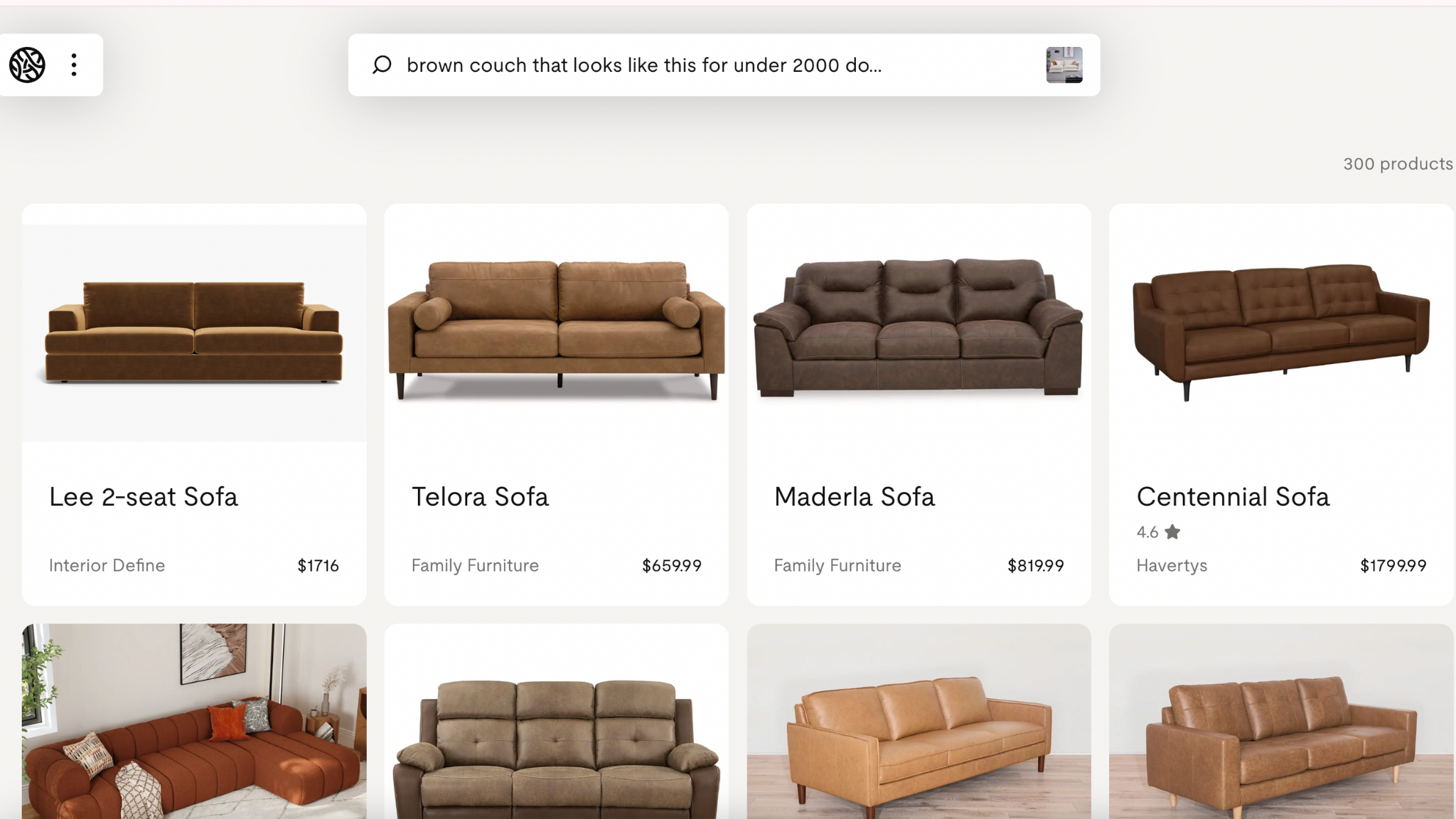Click the $659.99 Telora Sofa price
The height and width of the screenshot is (819, 1456).
[x=672, y=566]
